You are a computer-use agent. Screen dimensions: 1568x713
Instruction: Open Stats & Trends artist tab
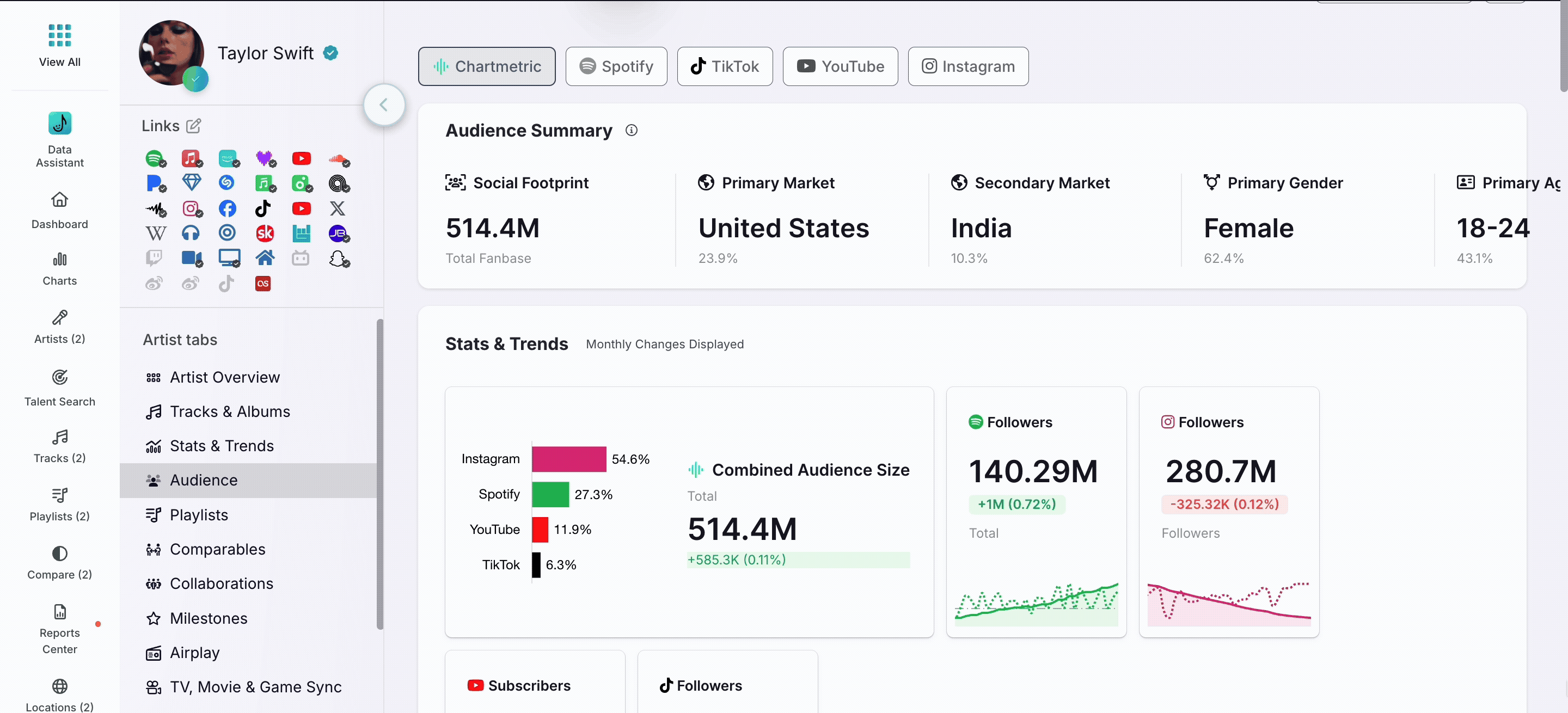[x=248, y=446]
